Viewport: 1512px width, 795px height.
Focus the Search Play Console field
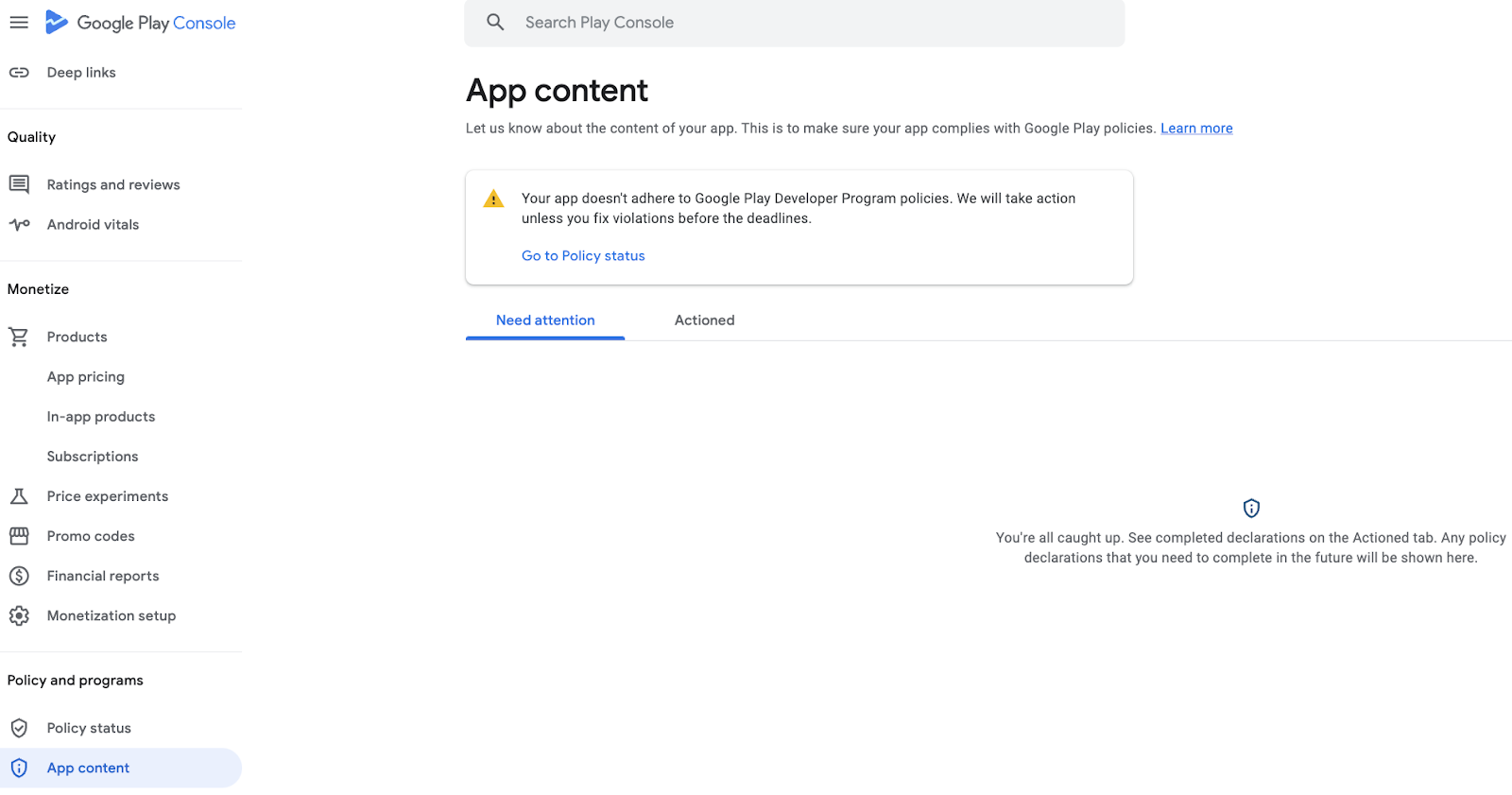(x=813, y=23)
